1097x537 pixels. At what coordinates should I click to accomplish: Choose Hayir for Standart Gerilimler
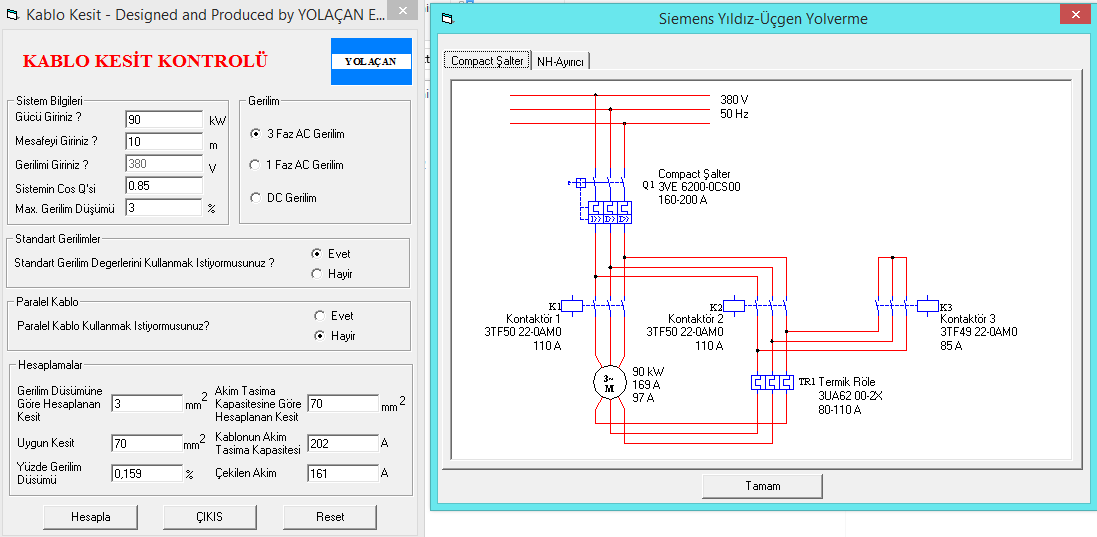pos(317,274)
